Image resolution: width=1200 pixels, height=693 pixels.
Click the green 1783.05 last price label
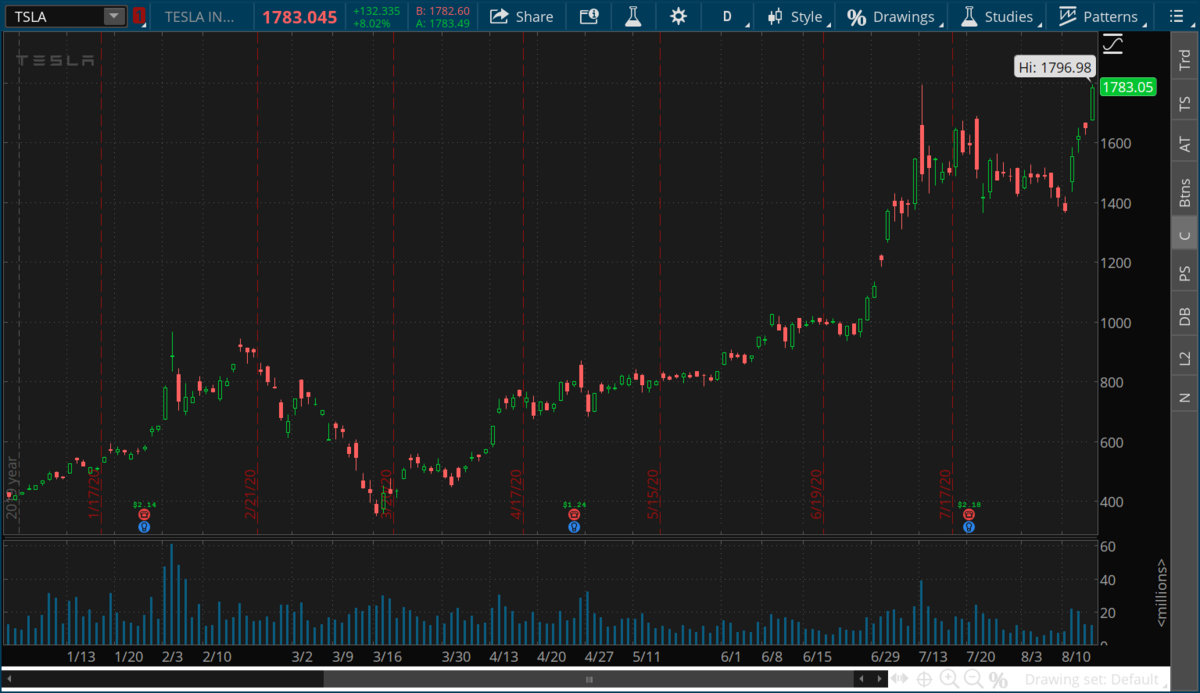pyautogui.click(x=1128, y=87)
